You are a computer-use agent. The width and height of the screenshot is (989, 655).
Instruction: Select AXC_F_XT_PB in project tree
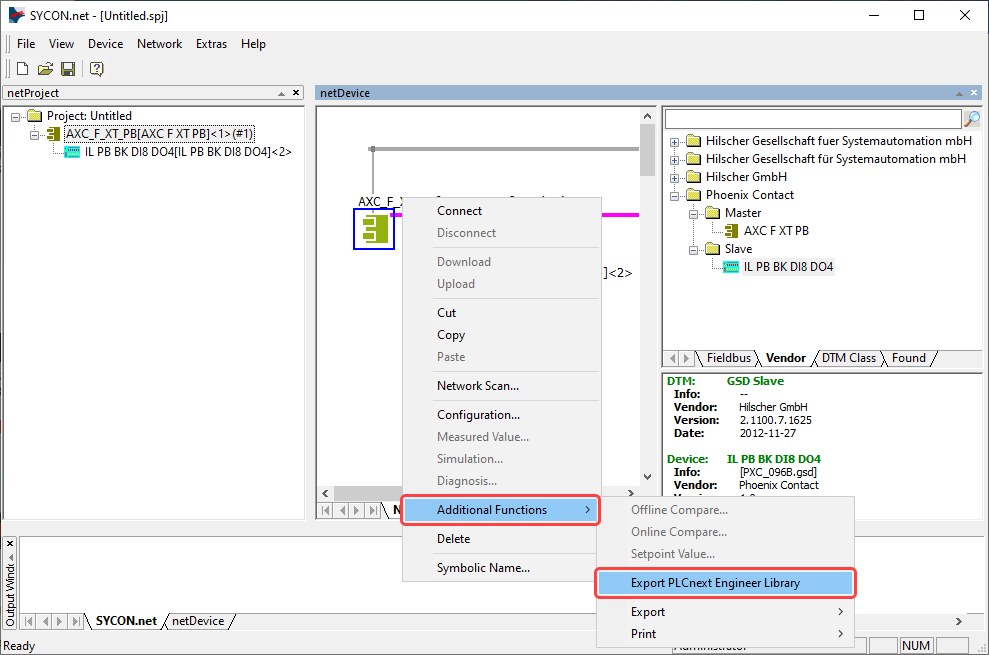pos(160,134)
